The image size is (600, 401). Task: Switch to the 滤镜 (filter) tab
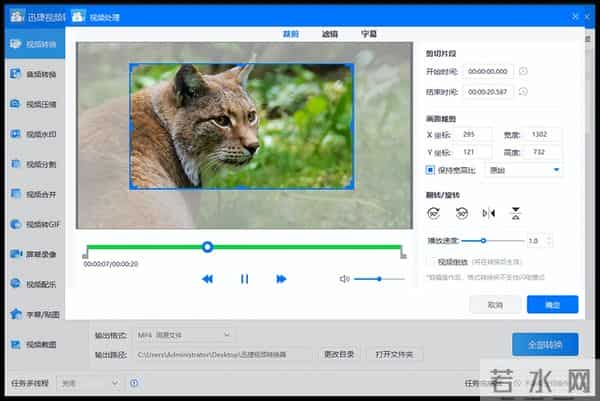(x=330, y=34)
